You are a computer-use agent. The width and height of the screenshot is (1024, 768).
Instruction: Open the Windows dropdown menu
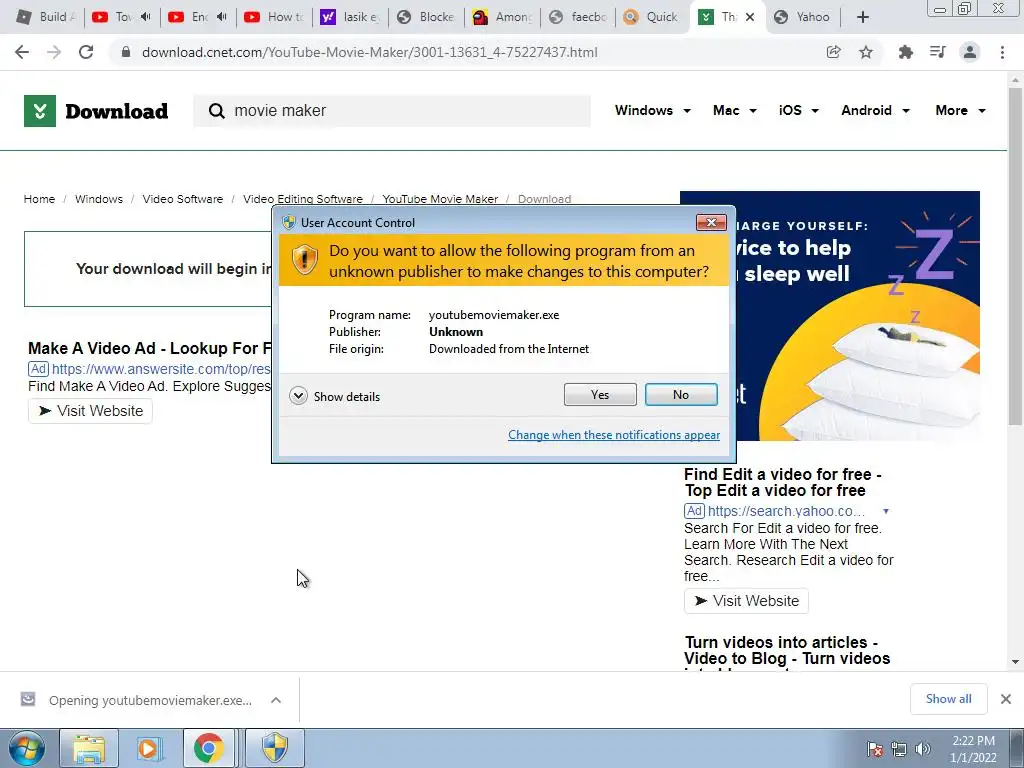[652, 110]
